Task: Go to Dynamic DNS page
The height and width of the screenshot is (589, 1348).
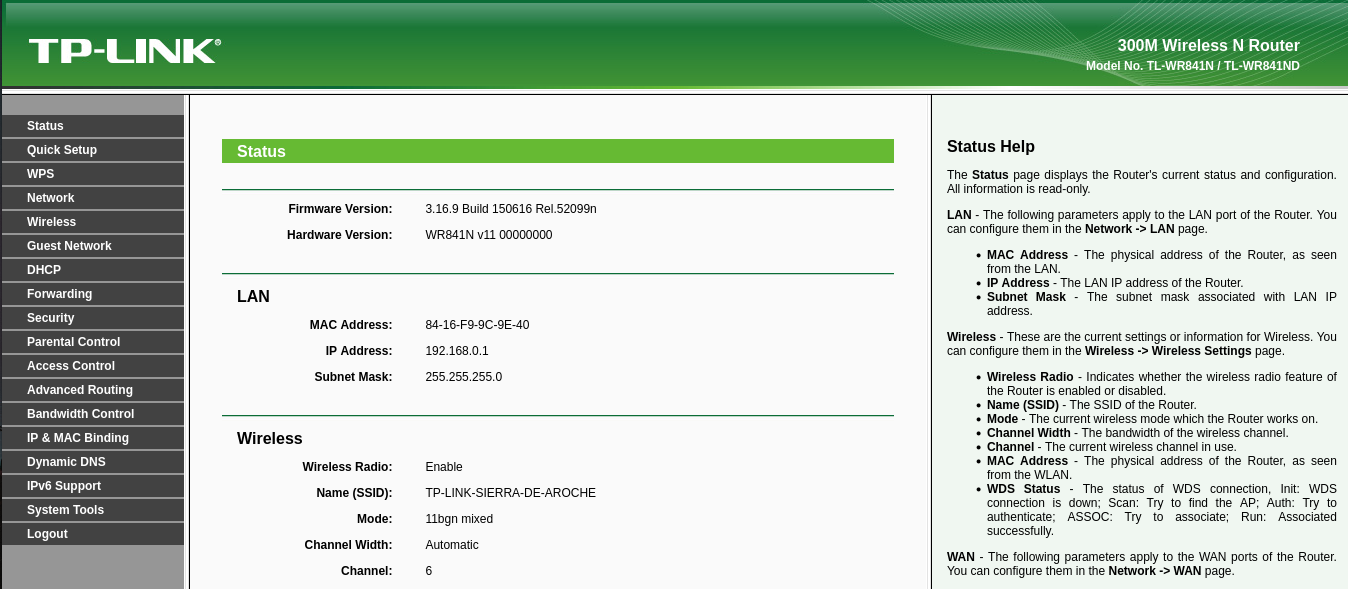Action: (93, 462)
